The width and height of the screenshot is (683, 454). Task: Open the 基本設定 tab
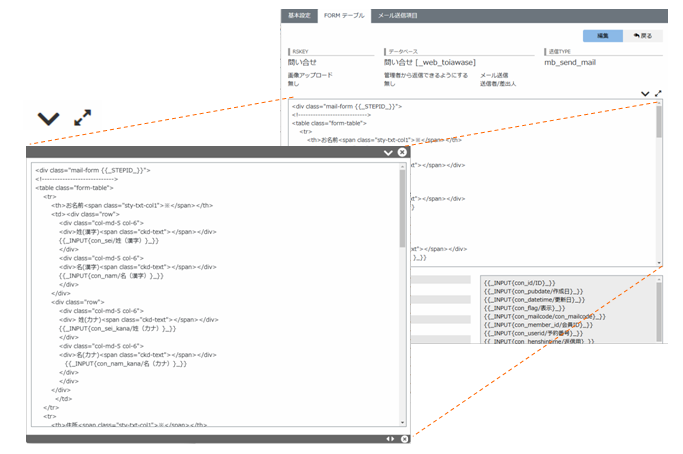[299, 16]
